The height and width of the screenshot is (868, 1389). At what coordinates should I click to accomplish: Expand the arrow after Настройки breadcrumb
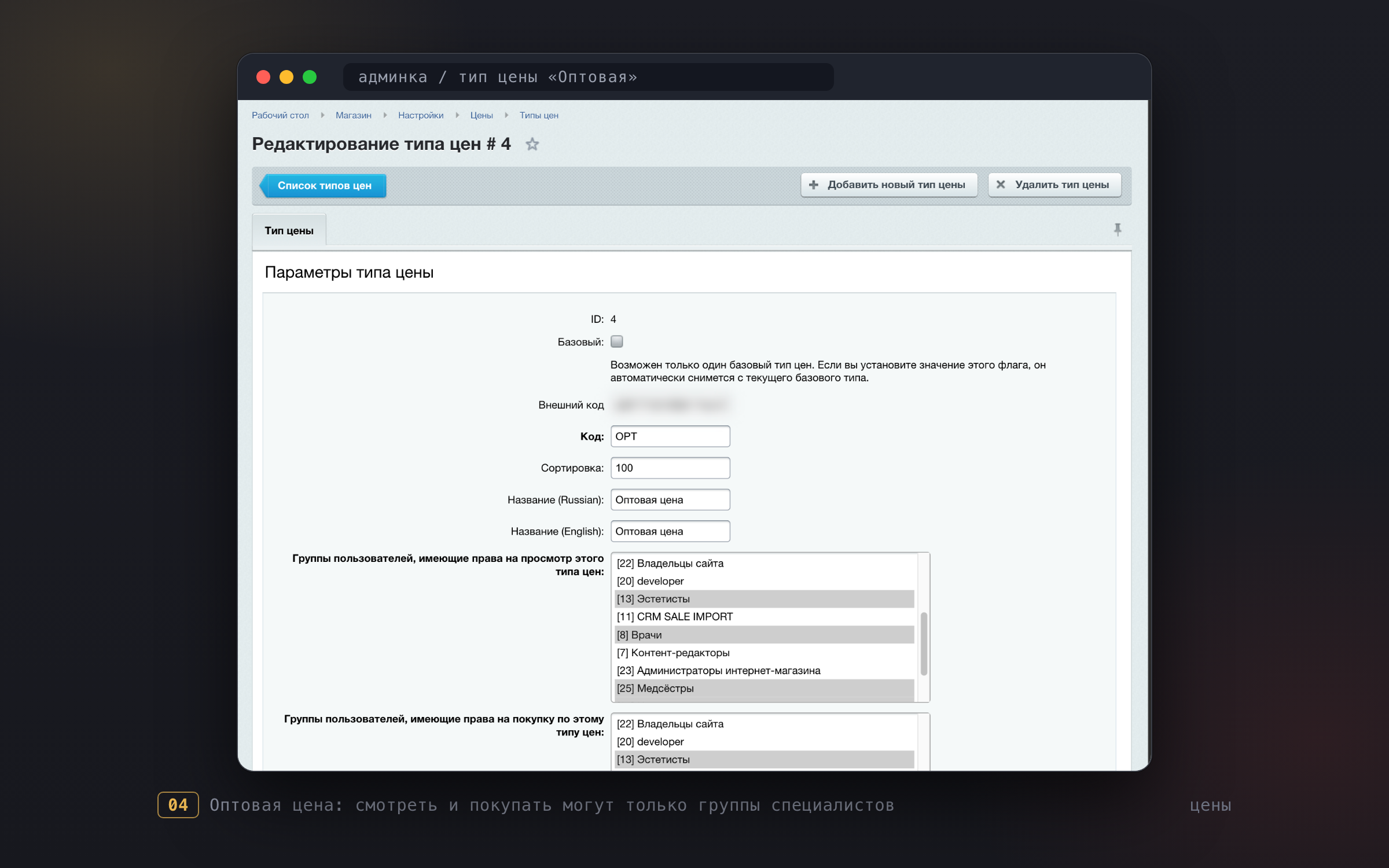(457, 115)
